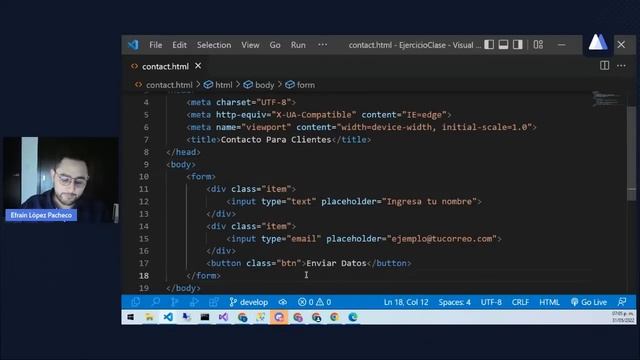
Task: Click the meta charset UTF-8 line
Action: 241,102
